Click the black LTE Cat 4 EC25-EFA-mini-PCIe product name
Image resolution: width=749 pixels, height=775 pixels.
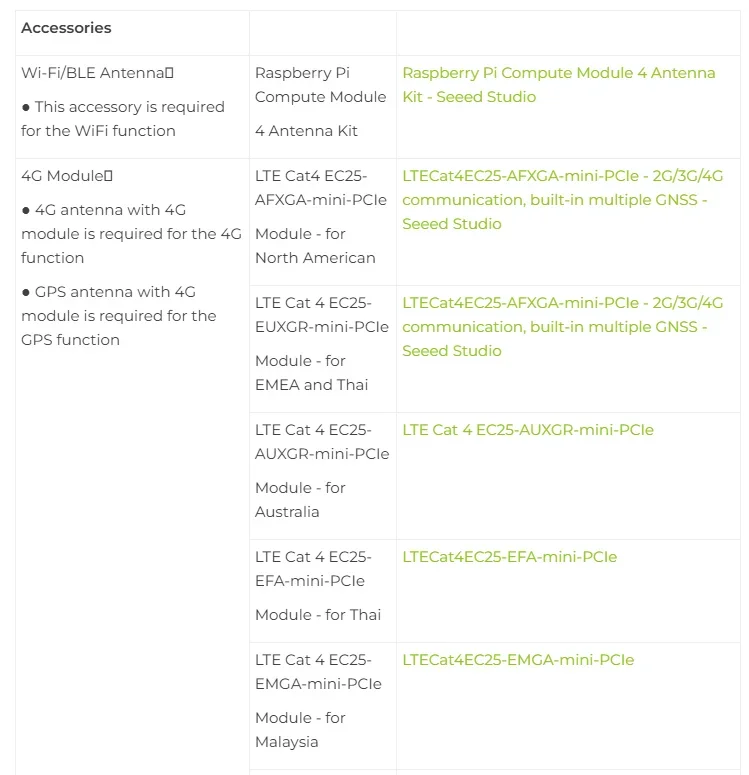pyautogui.click(x=313, y=569)
